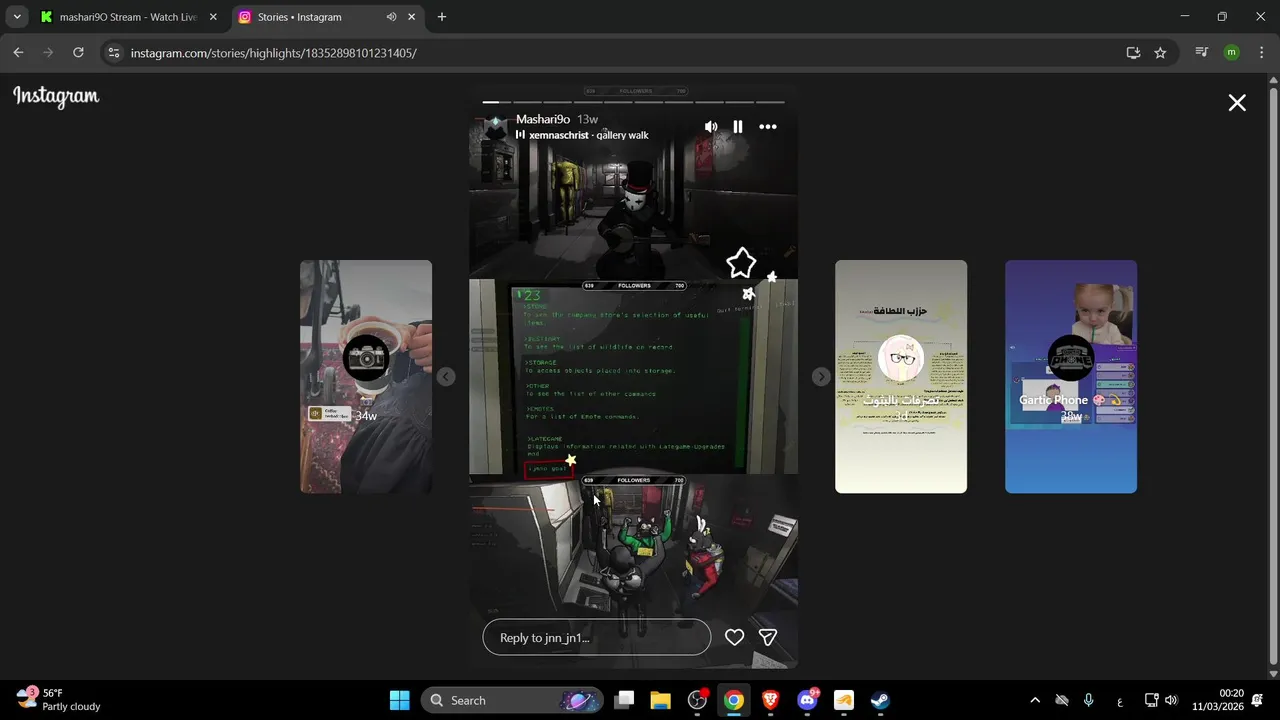Like the story with the heart icon
This screenshot has height=720, width=1280.
734,637
